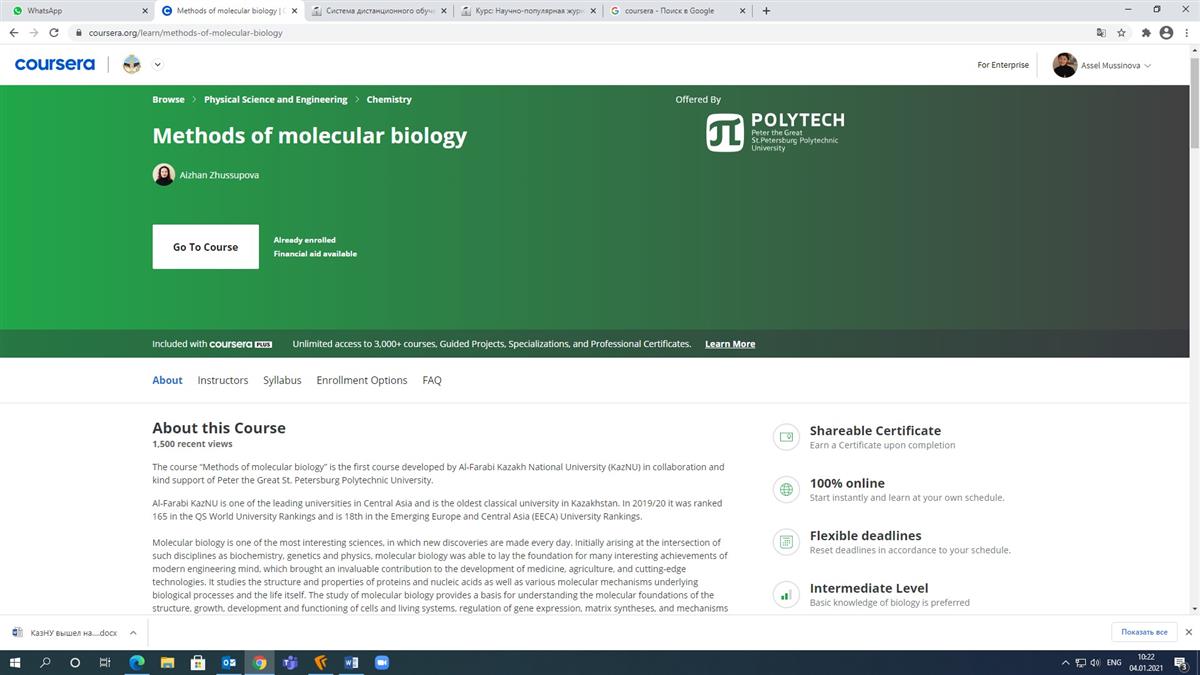The width and height of the screenshot is (1200, 675).
Task: Bookmark this page with the star icon
Action: (1121, 32)
